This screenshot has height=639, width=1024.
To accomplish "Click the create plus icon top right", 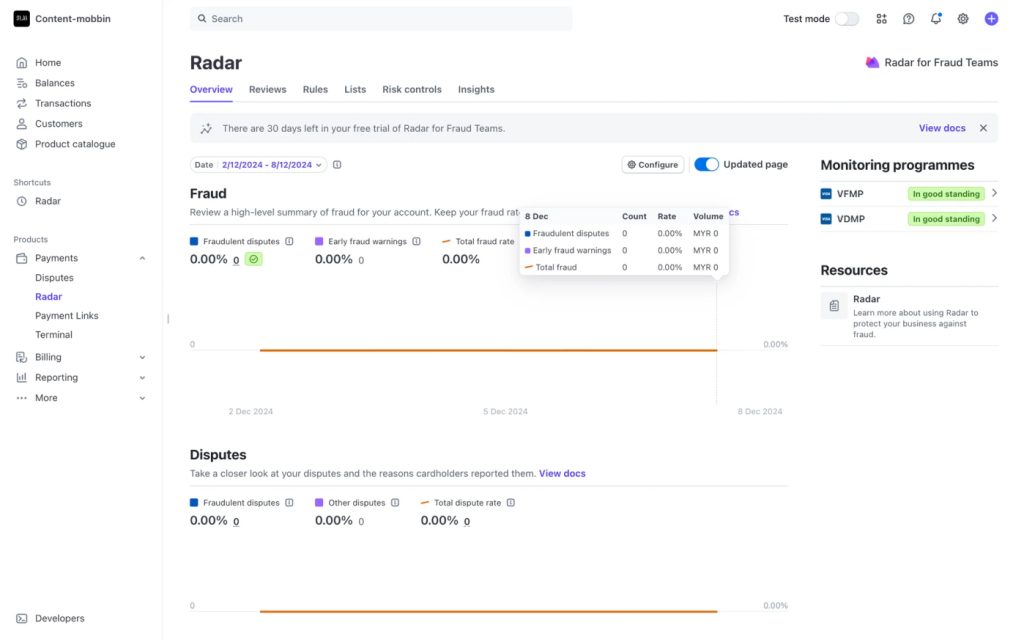I will click(x=990, y=18).
